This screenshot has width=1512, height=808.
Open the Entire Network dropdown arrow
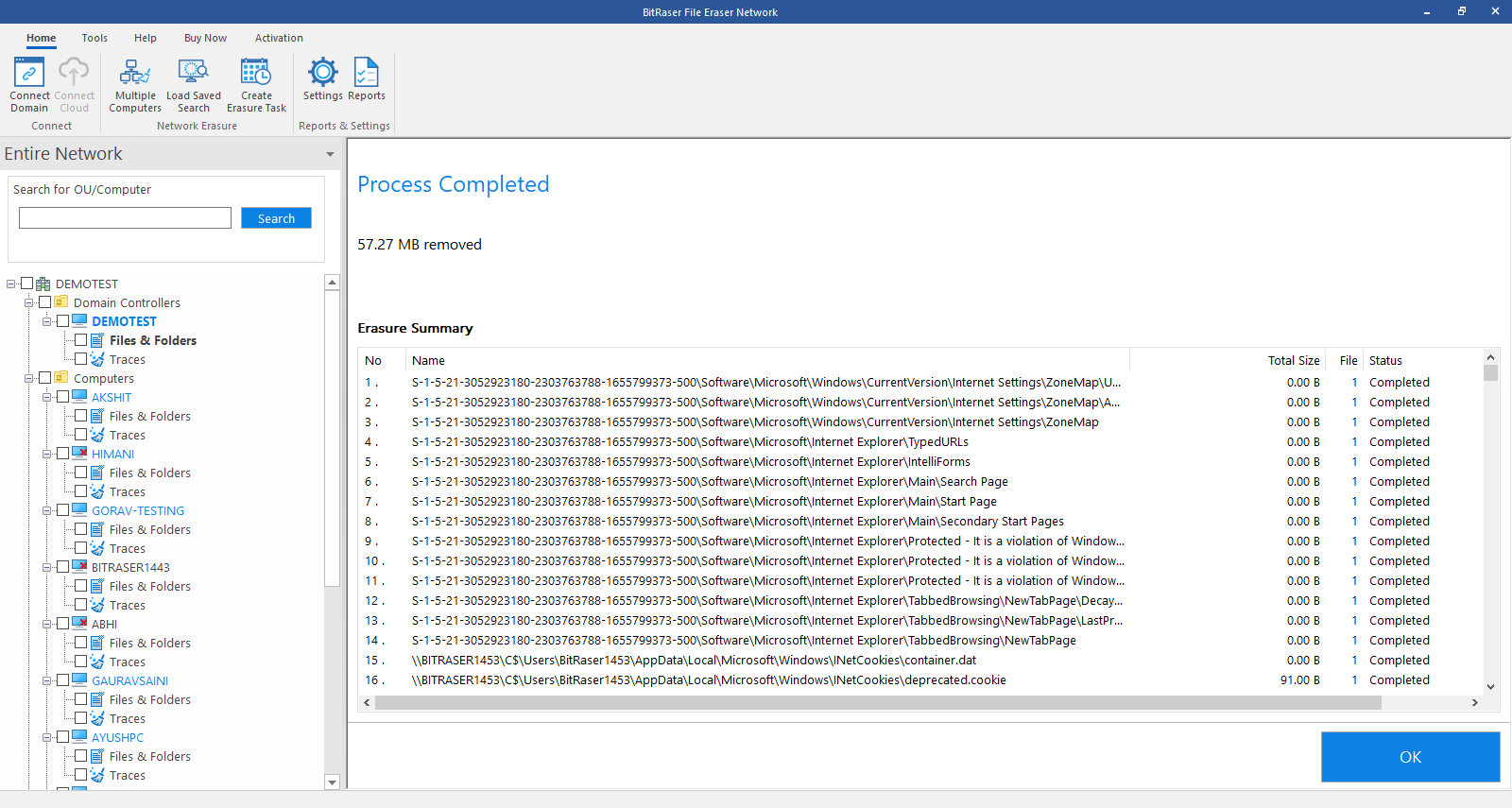[x=330, y=154]
